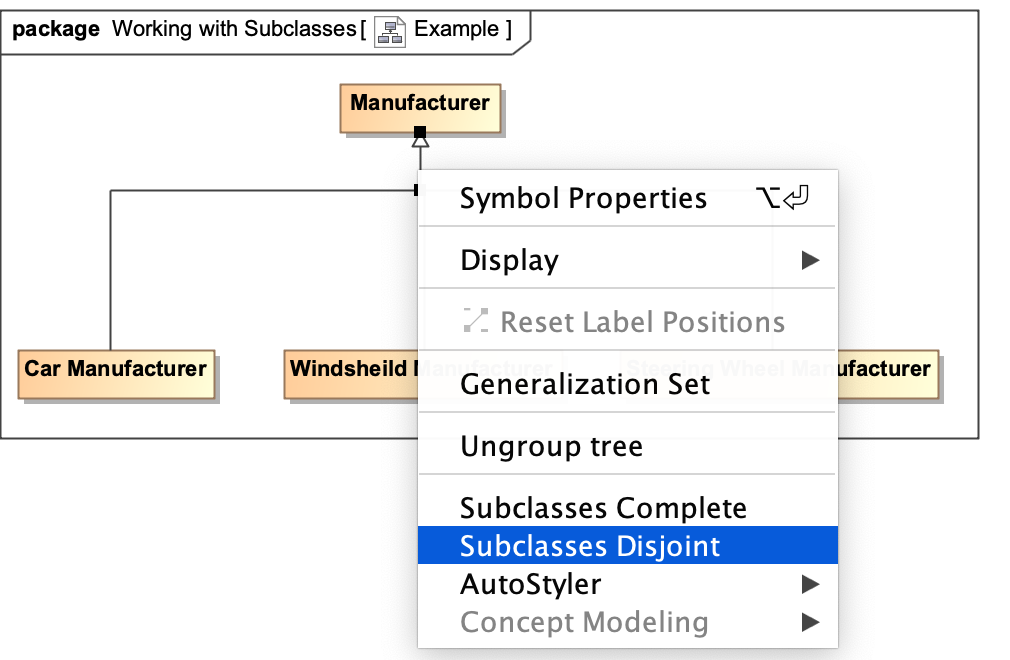Viewport: 1010px width, 660px height.
Task: Click the black handle under Manufacturer
Action: pos(420,132)
